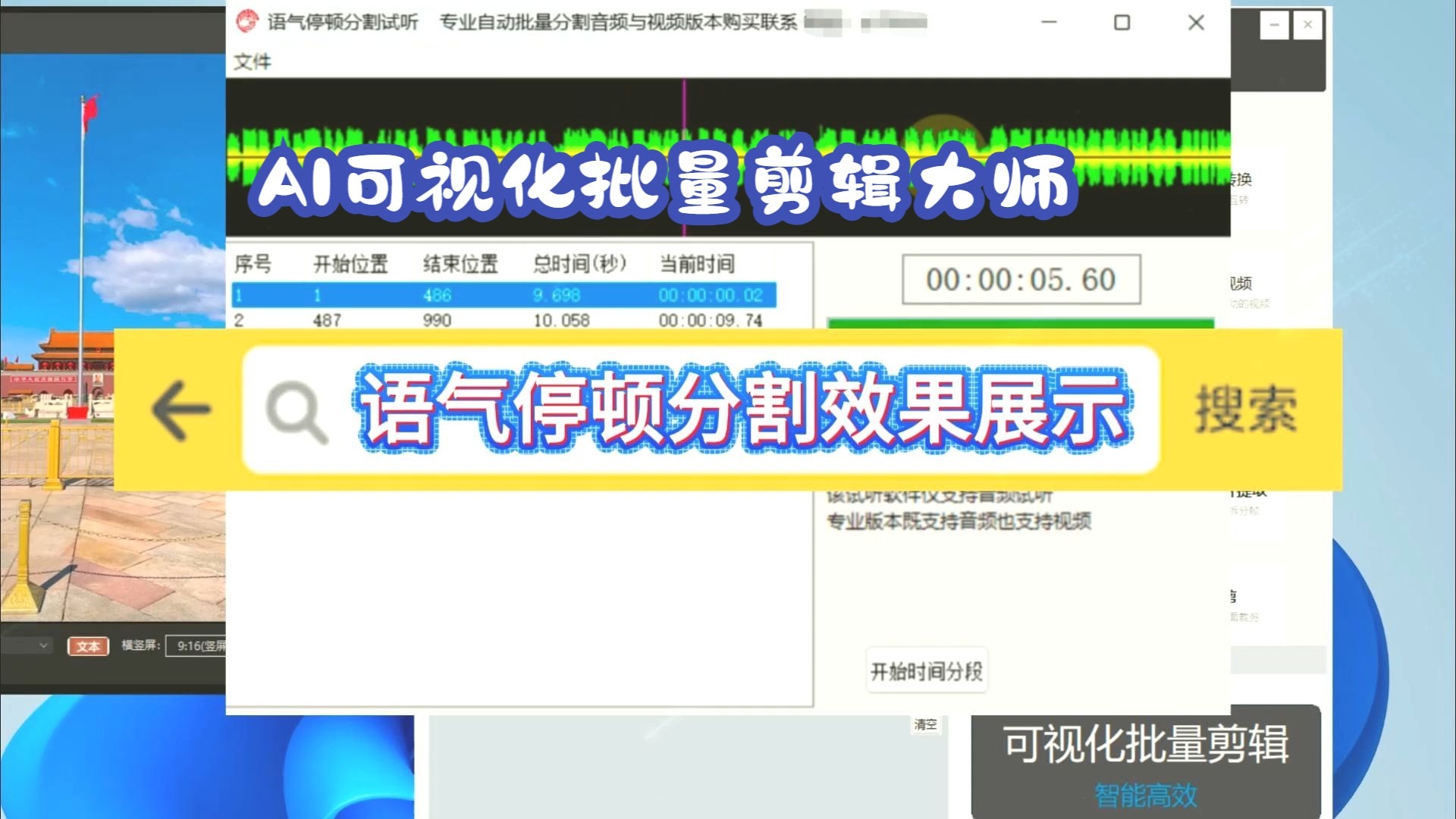Select segment row 2 ending at 990
The height and width of the screenshot is (819, 1456).
click(504, 320)
